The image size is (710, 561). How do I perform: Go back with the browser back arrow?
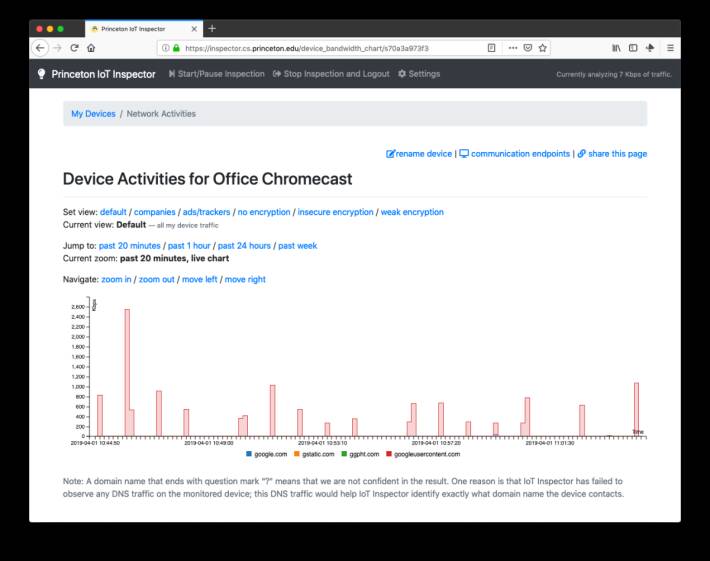click(40, 48)
